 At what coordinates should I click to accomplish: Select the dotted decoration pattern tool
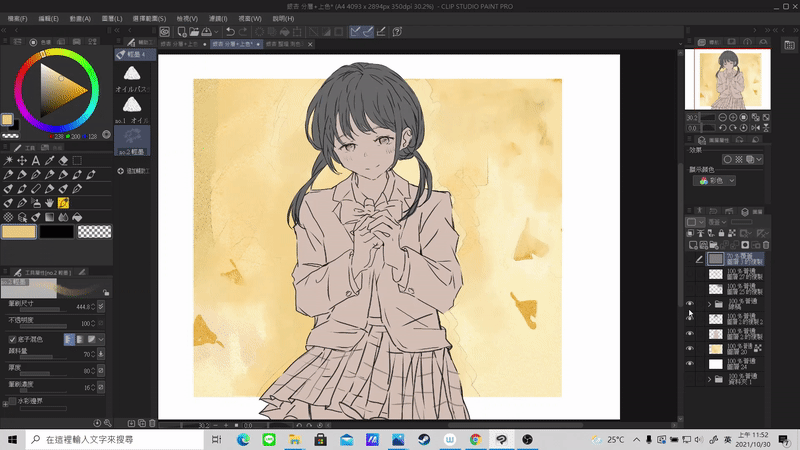point(8,217)
